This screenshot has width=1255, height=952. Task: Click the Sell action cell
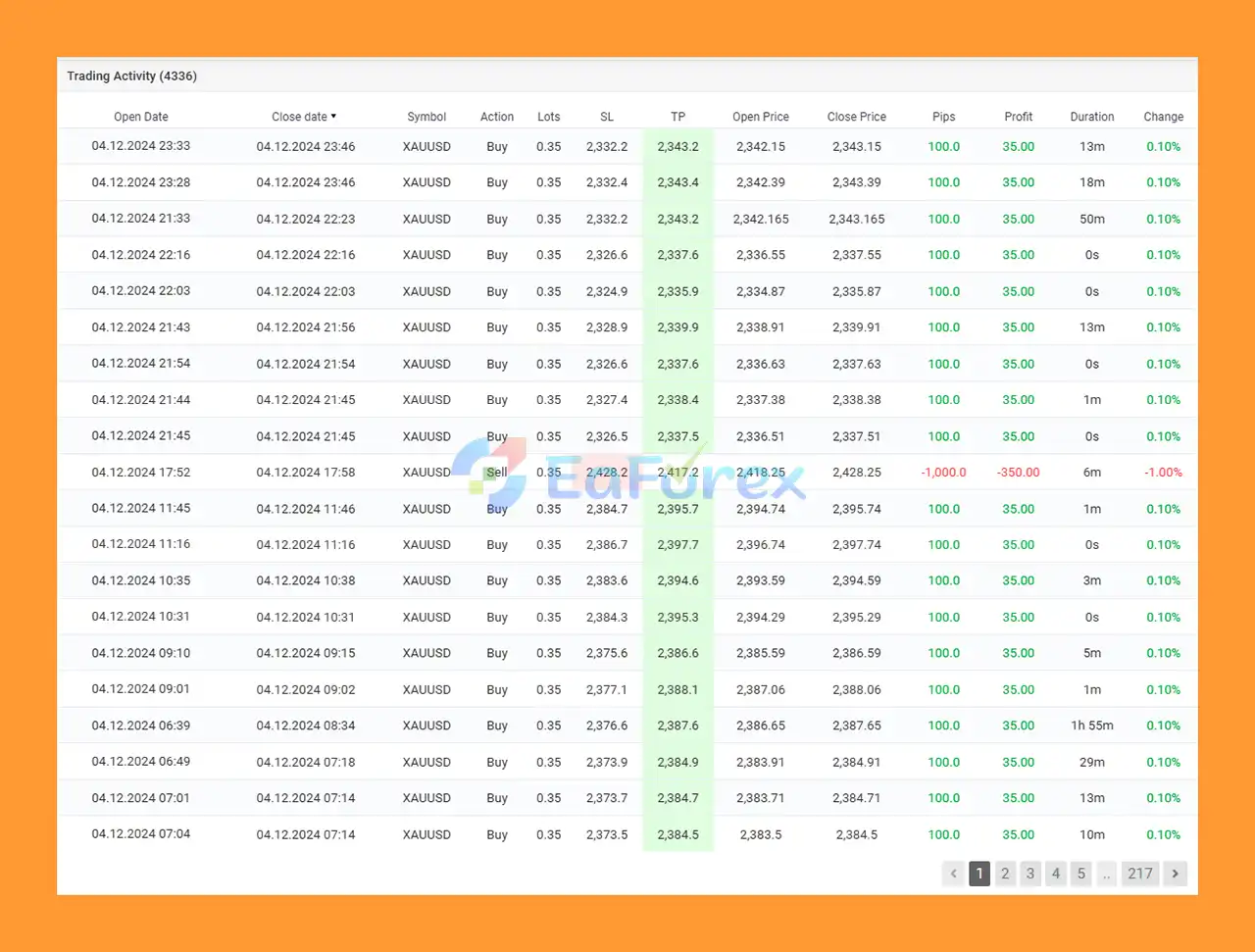pos(497,473)
